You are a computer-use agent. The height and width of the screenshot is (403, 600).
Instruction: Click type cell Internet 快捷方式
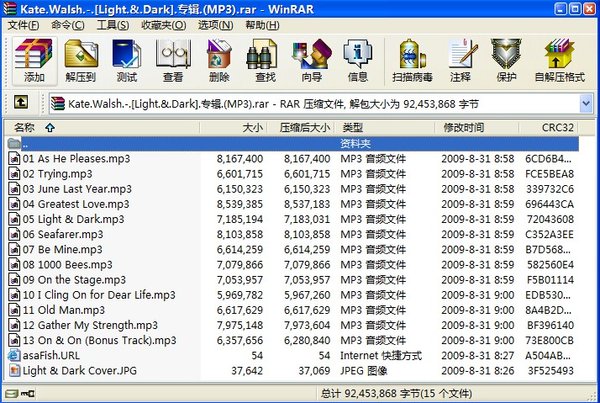click(x=381, y=356)
